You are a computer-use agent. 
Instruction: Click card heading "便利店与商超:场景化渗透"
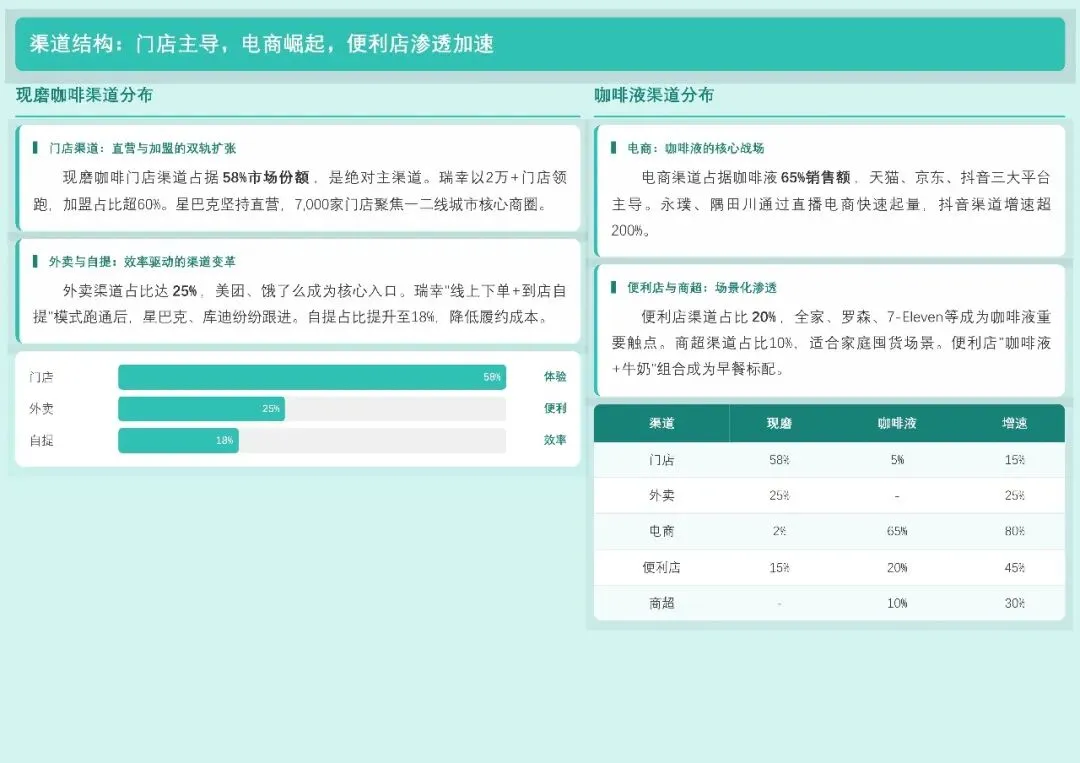(702, 288)
